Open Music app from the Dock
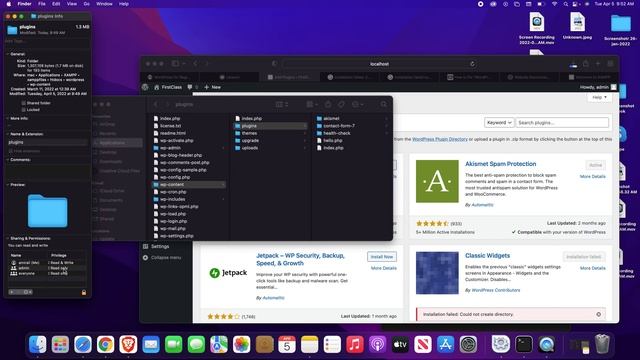640x360 pixels. pos(355,344)
